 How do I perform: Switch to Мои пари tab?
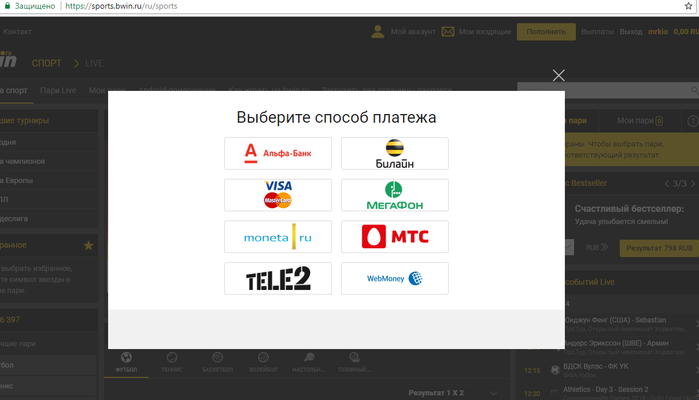640,120
